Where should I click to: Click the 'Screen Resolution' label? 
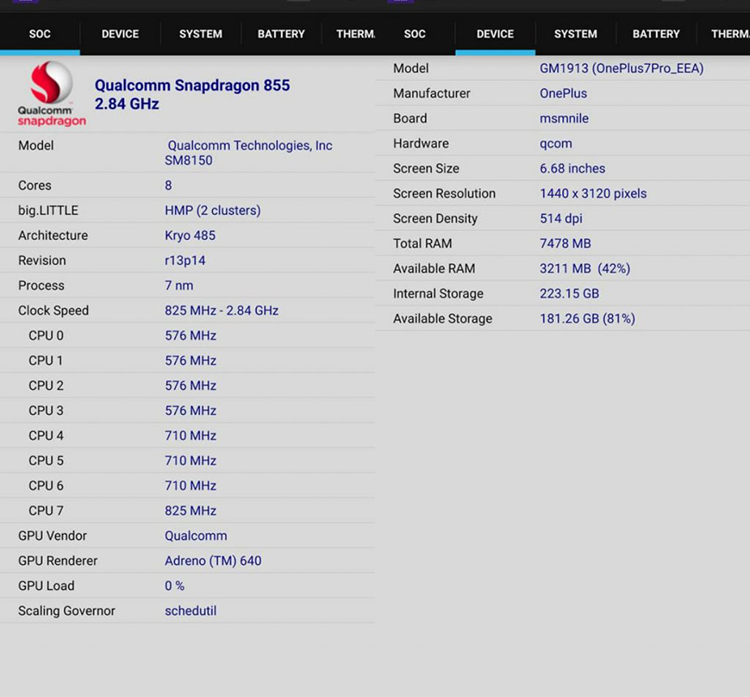(x=444, y=194)
